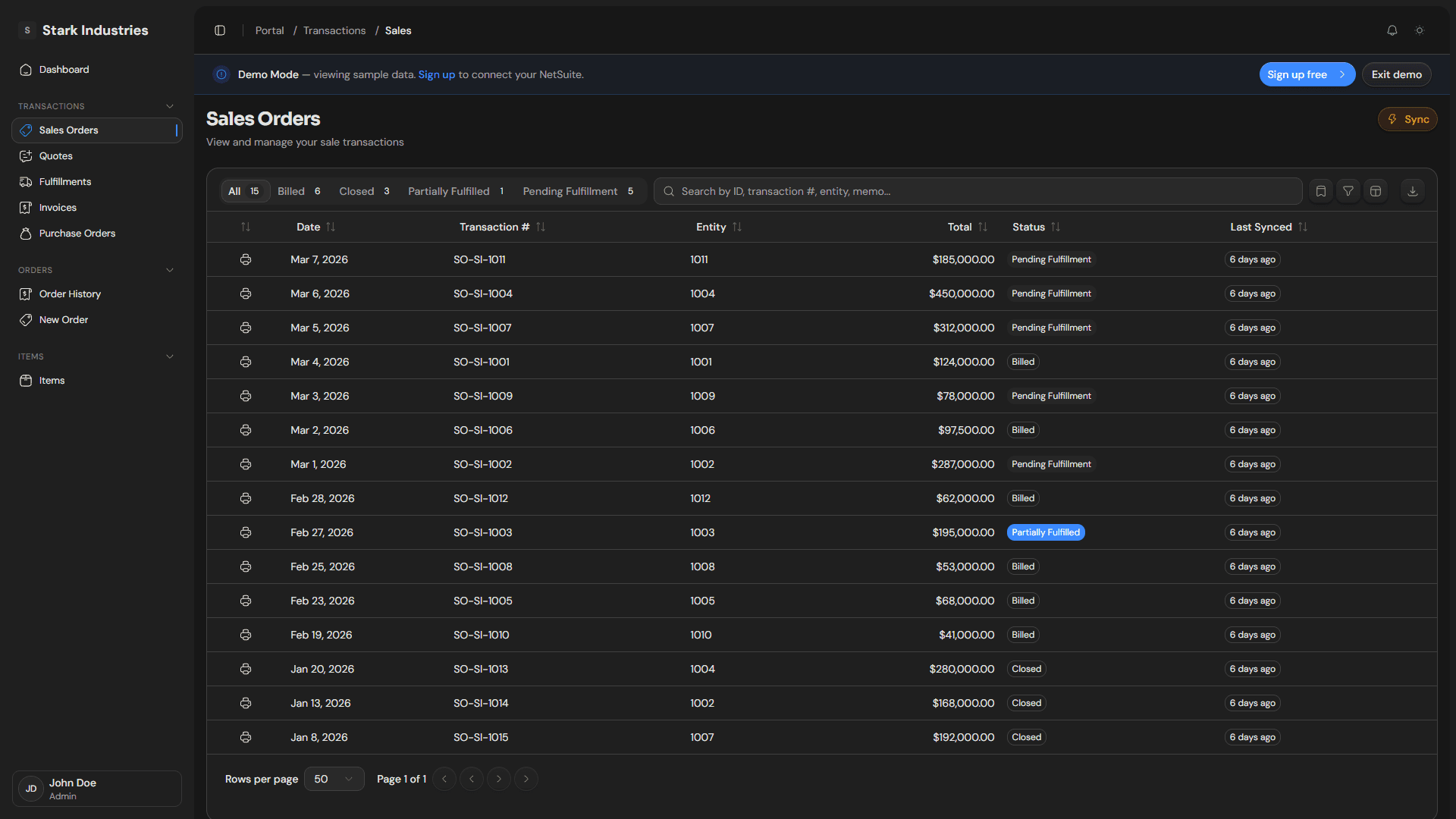Click the print icon for SO-SI-1003
This screenshot has height=819, width=1456.
click(x=246, y=532)
